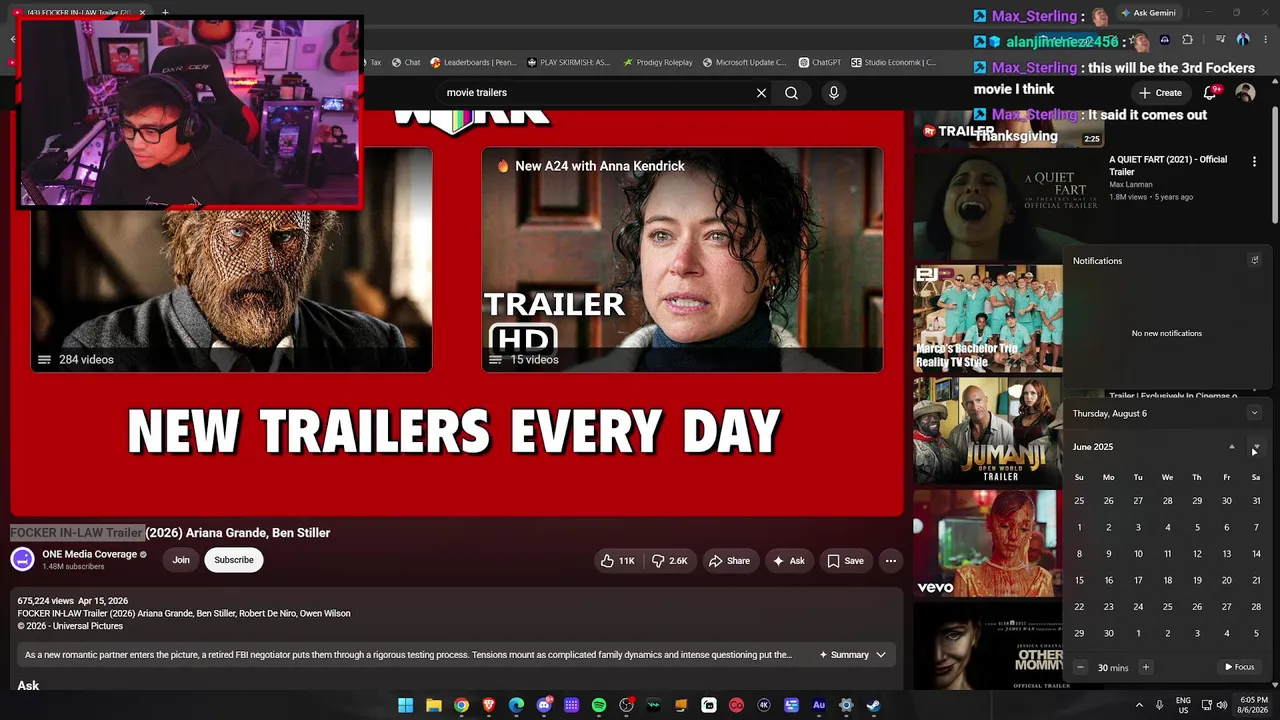
Task: Click the YouTube search magnifier button
Action: (x=791, y=93)
